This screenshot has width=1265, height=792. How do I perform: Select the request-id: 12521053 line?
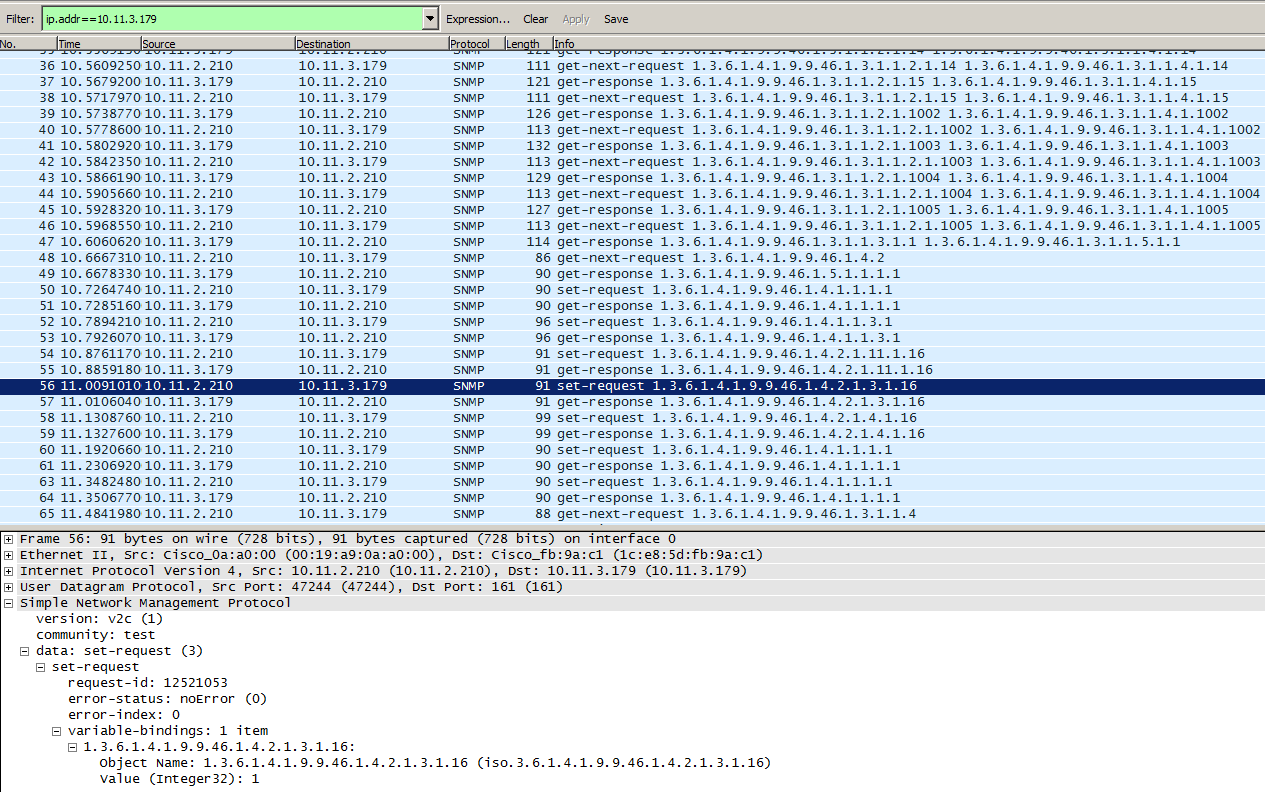pyautogui.click(x=147, y=683)
